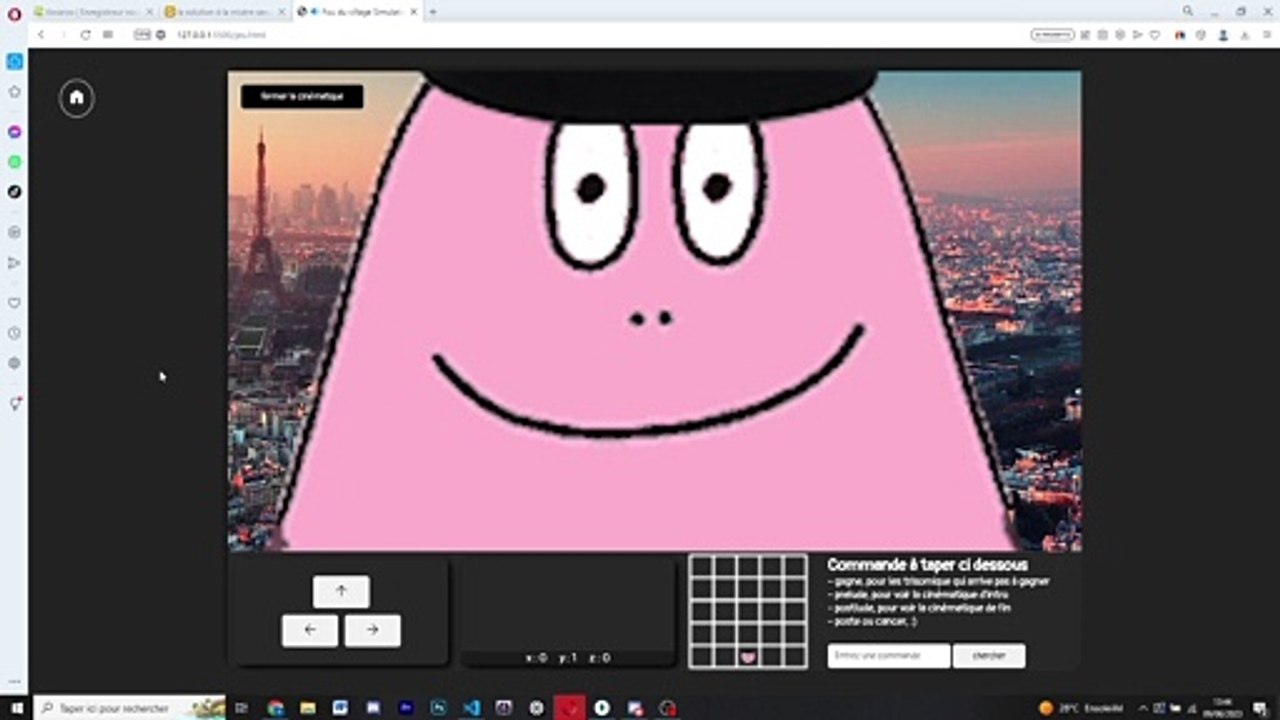This screenshot has width=1280, height=720.
Task: Open the History clock icon in the sidebar
Action: click(x=14, y=333)
